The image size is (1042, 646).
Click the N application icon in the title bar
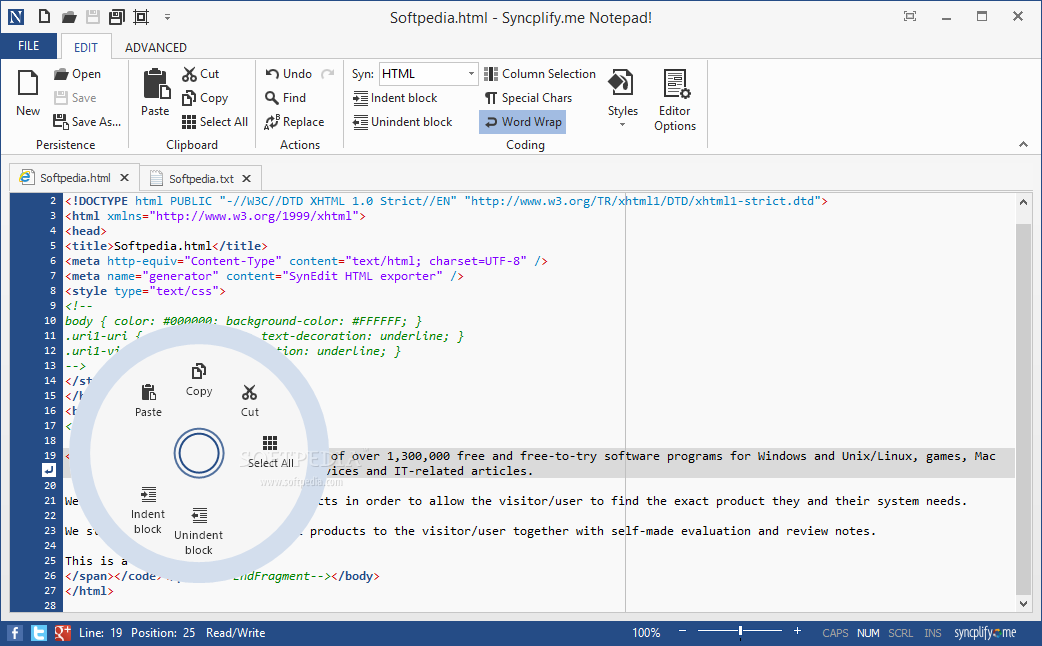16,17
